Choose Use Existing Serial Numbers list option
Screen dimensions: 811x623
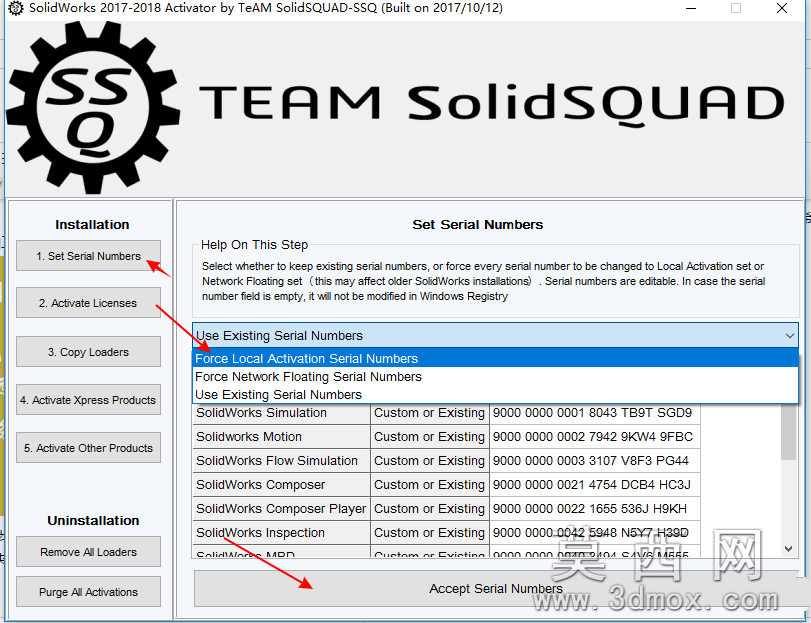[495, 394]
